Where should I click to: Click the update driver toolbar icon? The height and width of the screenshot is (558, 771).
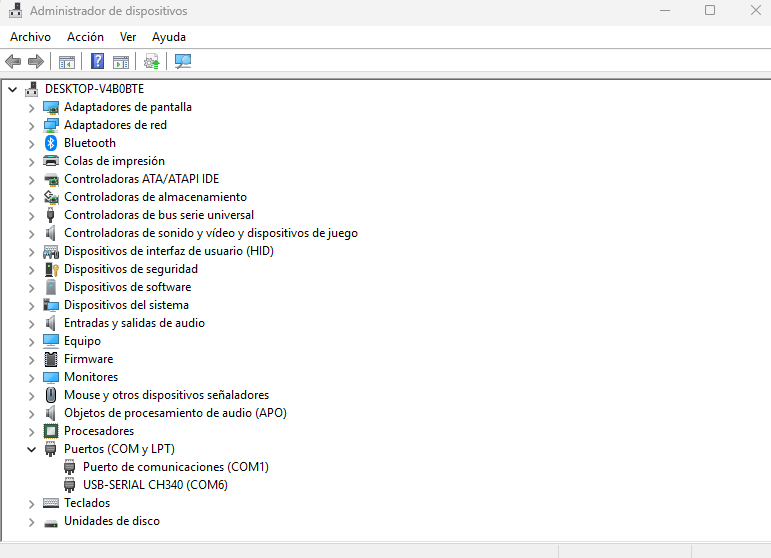(151, 61)
